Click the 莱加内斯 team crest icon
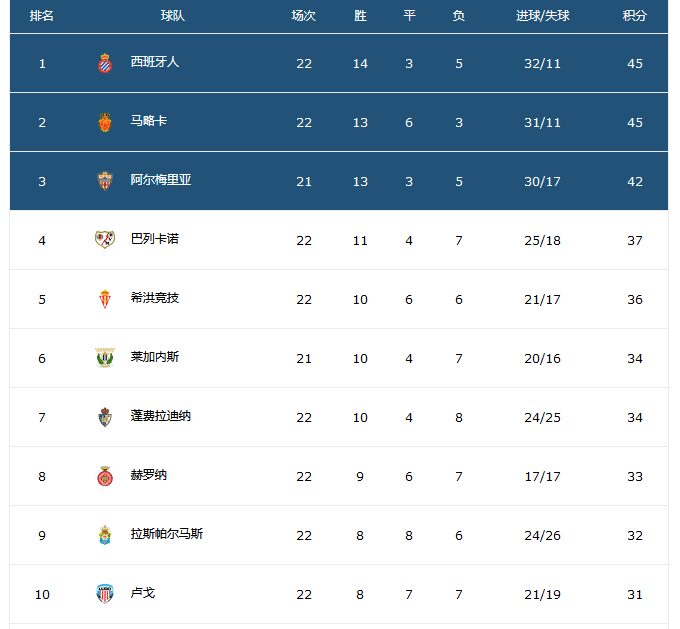 coord(105,358)
